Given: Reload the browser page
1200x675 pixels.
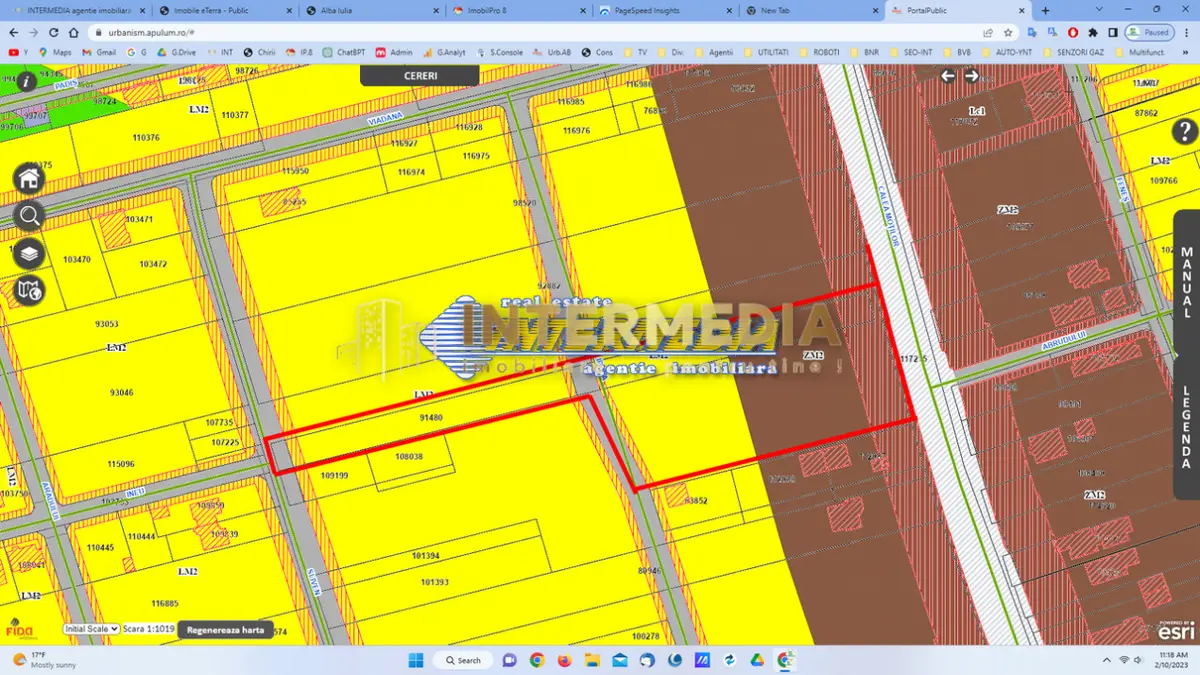Looking at the screenshot, I should click(54, 32).
